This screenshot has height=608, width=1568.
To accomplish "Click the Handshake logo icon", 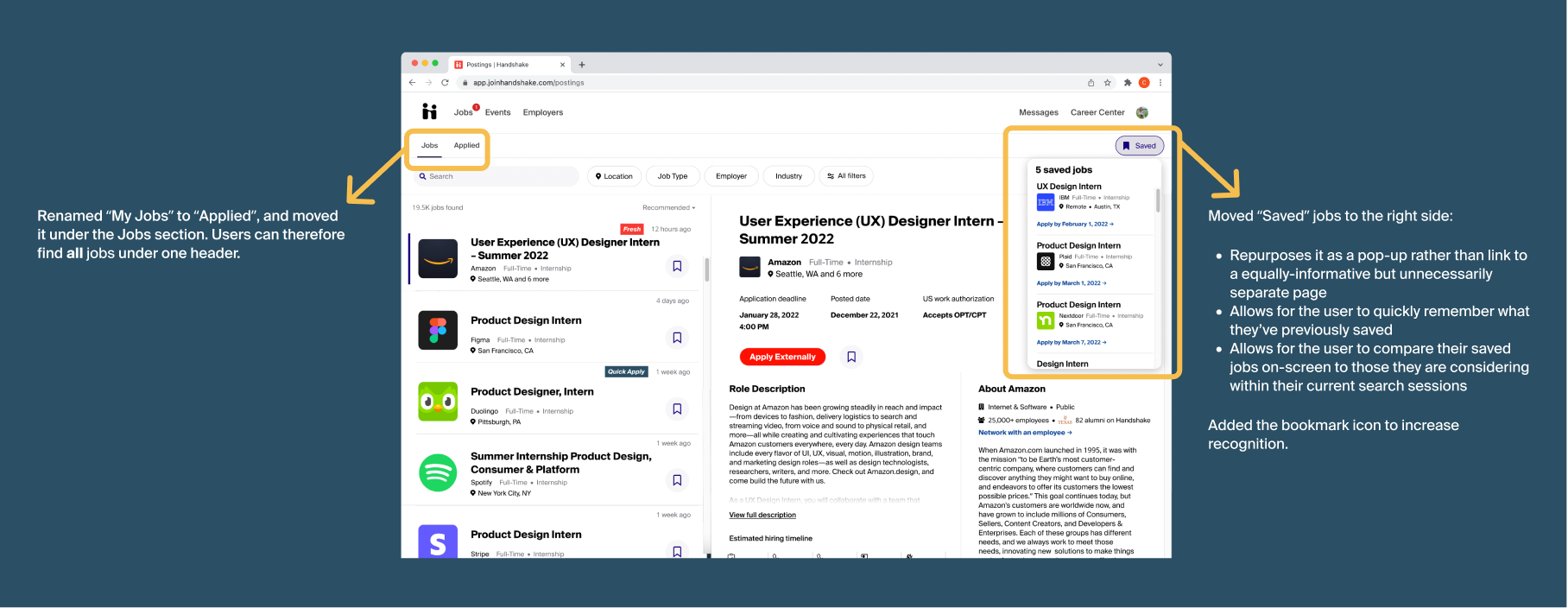I will click(429, 111).
